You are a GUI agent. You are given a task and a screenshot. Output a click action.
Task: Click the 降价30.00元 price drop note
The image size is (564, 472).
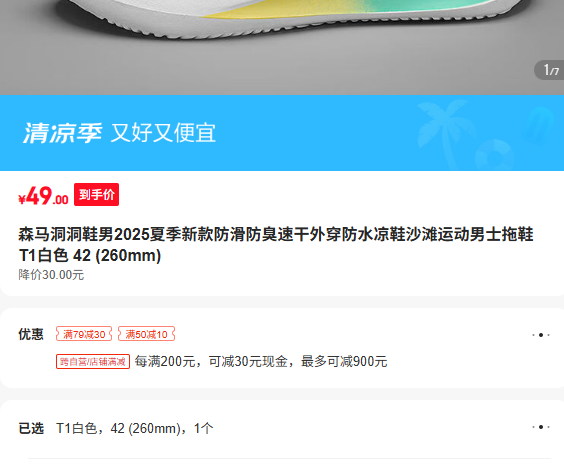(51, 275)
